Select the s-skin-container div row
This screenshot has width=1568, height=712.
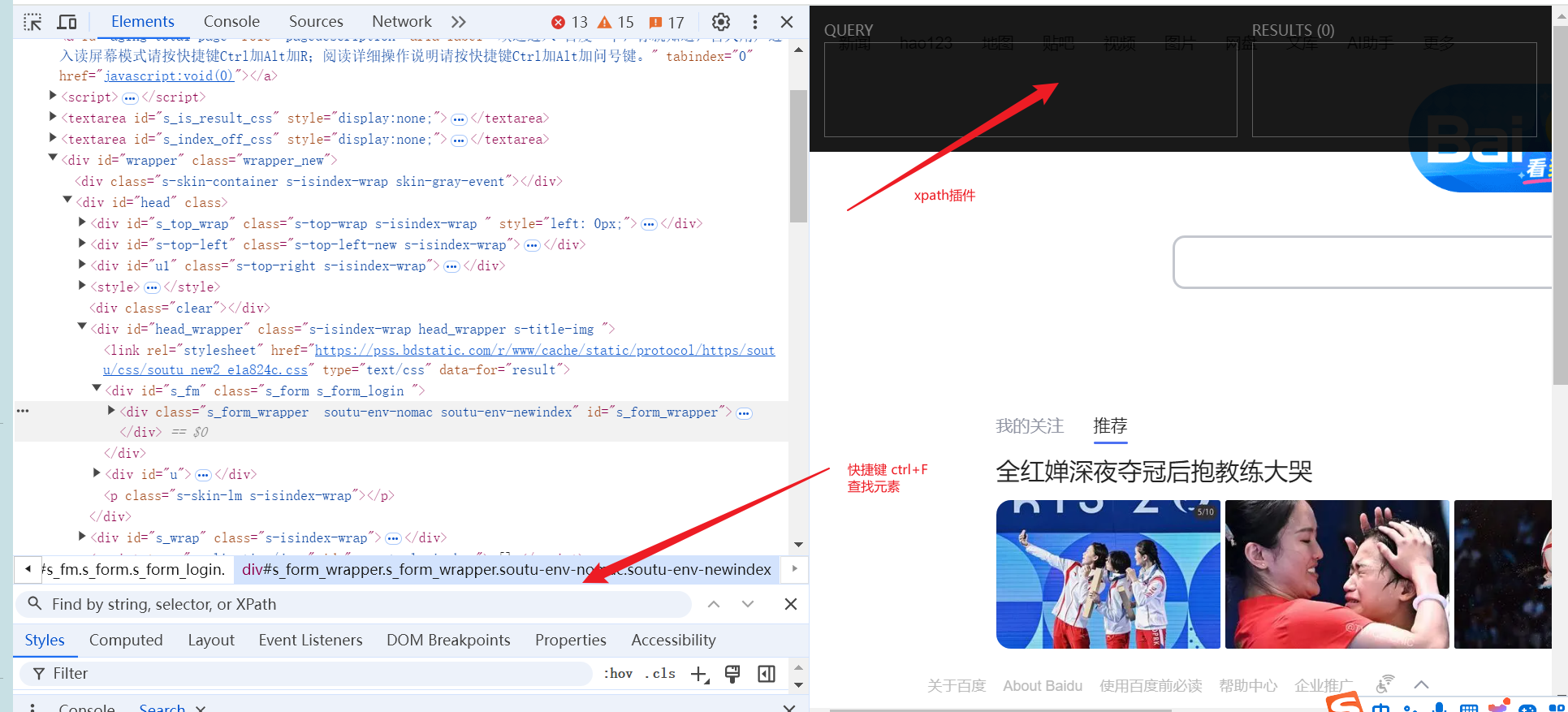[318, 181]
